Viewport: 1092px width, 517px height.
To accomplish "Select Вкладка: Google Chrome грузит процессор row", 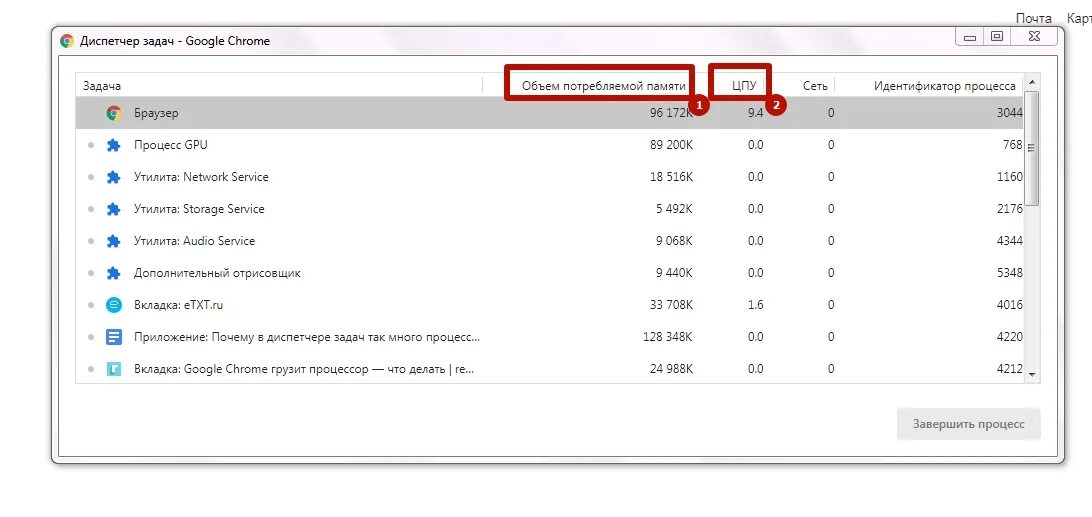I will click(x=549, y=369).
